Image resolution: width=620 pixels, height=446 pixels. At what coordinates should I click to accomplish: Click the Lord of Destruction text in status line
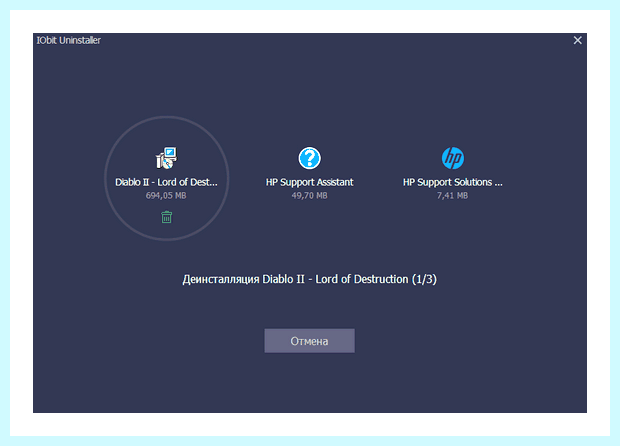pyautogui.click(x=361, y=279)
